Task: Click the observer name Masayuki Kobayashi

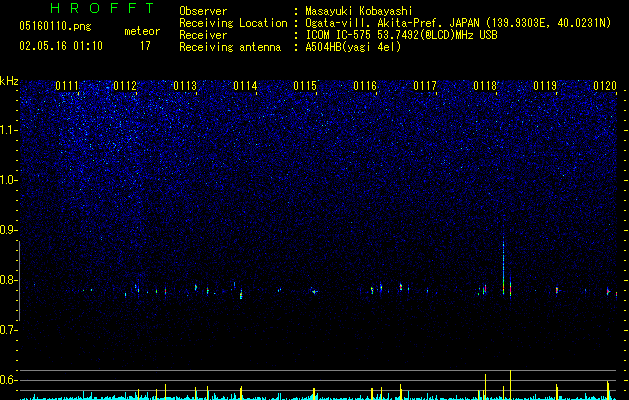Action: 359,11
